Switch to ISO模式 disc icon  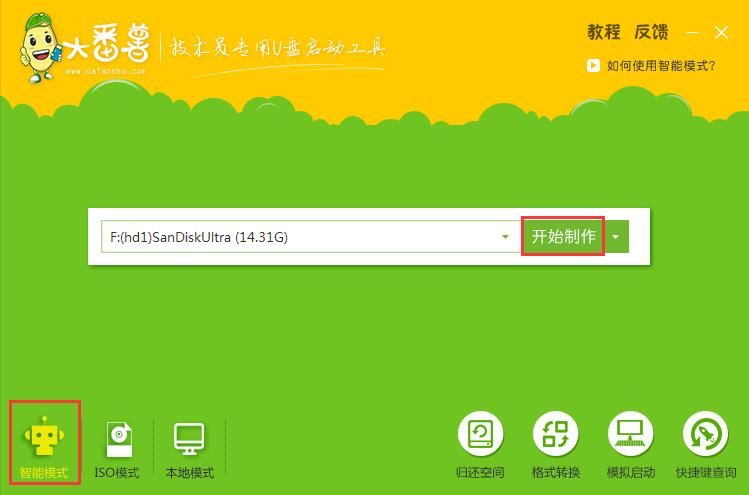[117, 436]
